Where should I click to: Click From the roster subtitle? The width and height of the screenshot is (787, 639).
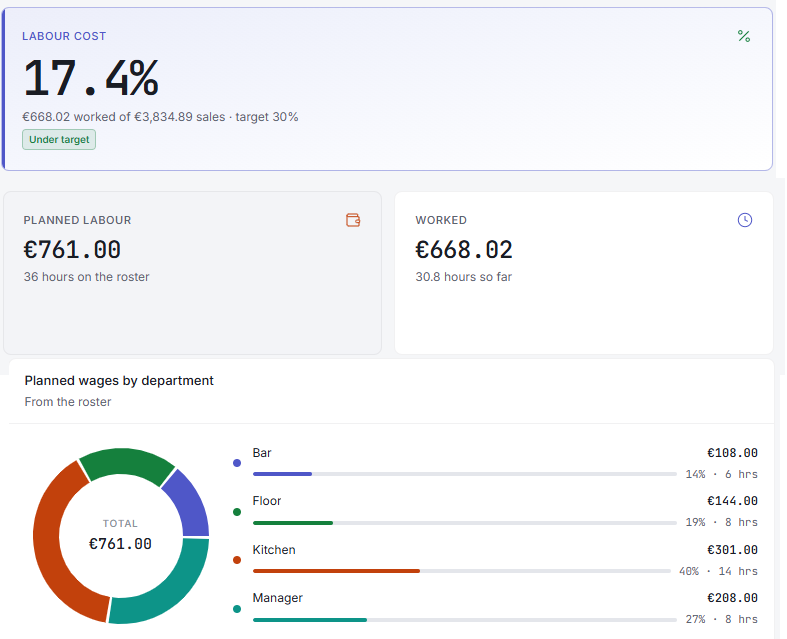68,402
